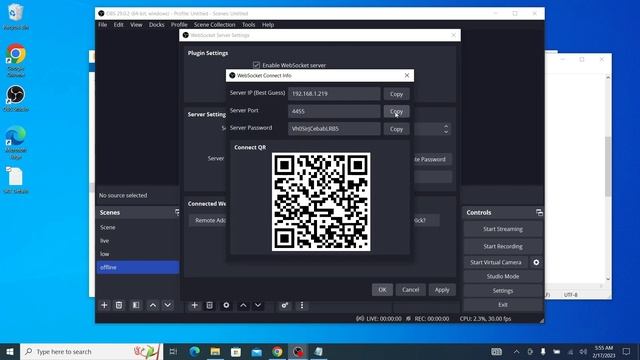Click Start Recording button
Viewport: 640px width, 360px height.
click(503, 246)
